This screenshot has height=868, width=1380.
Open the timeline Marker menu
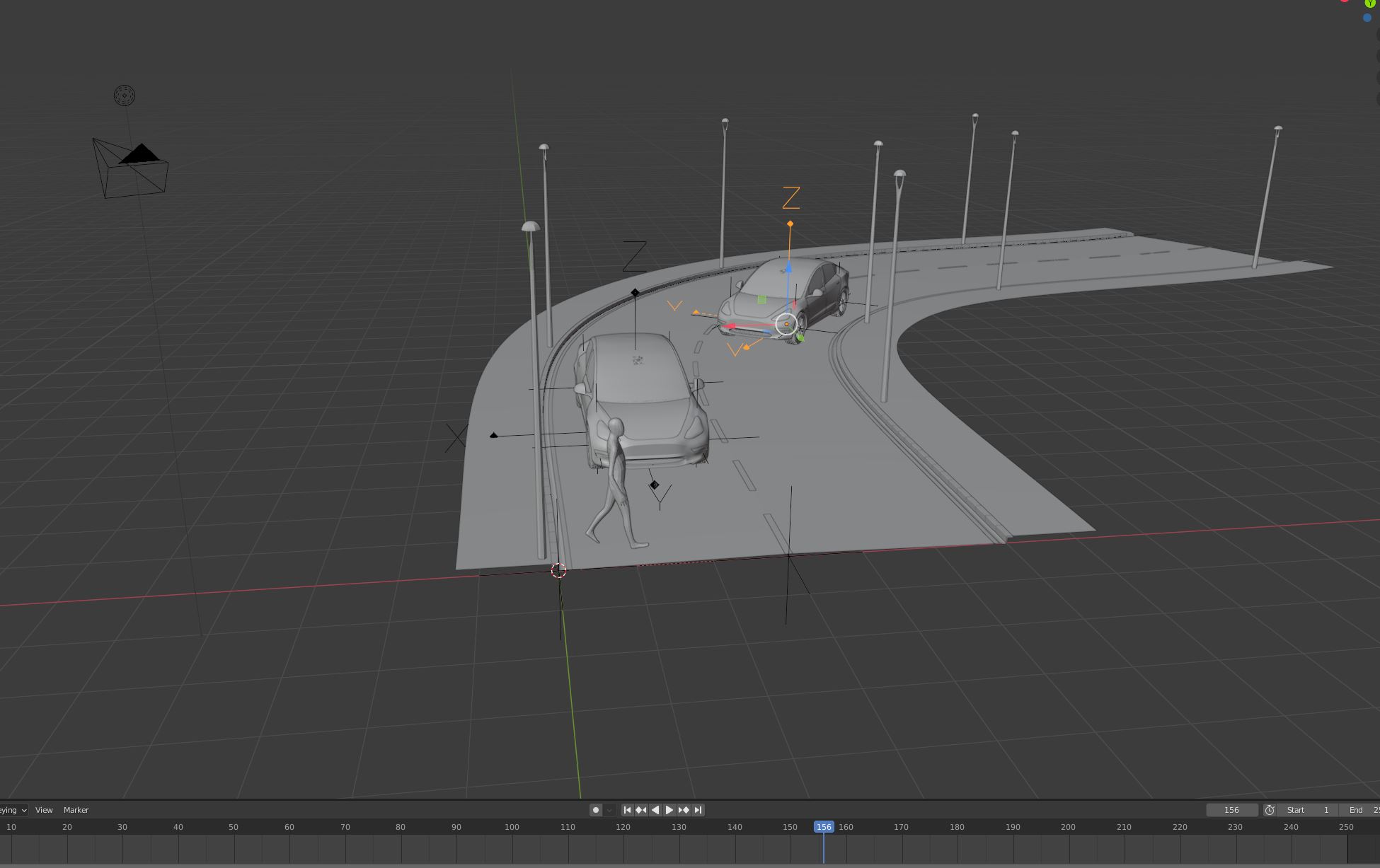coord(76,810)
